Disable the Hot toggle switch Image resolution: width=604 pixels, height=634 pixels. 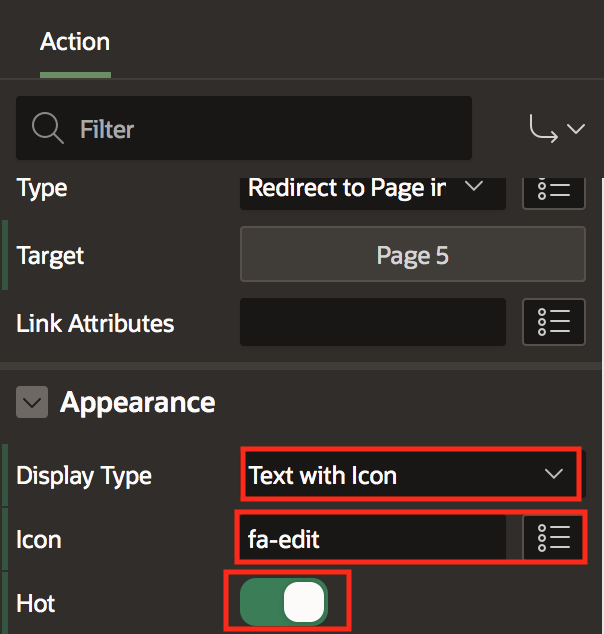point(285,602)
